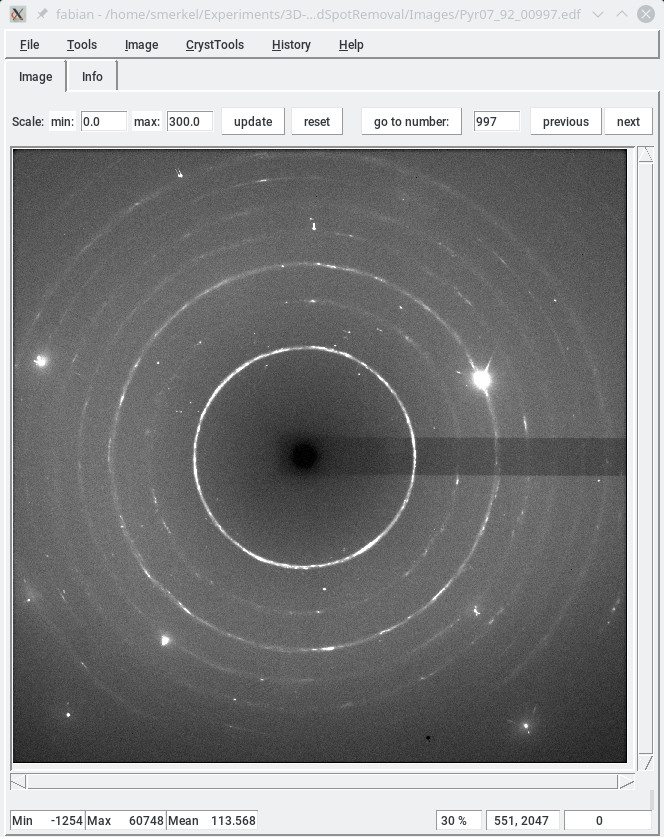This screenshot has width=664, height=837.
Task: Click the image number field showing 997
Action: click(496, 122)
